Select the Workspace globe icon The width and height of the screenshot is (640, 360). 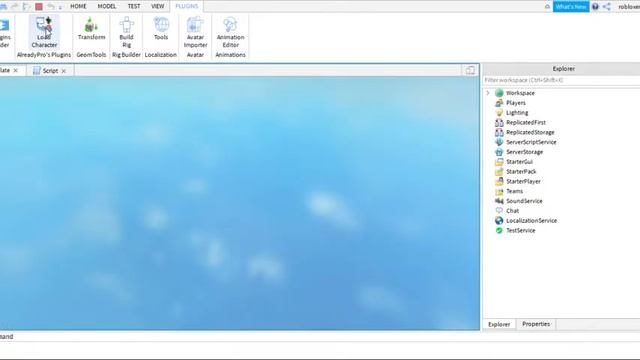coord(499,93)
